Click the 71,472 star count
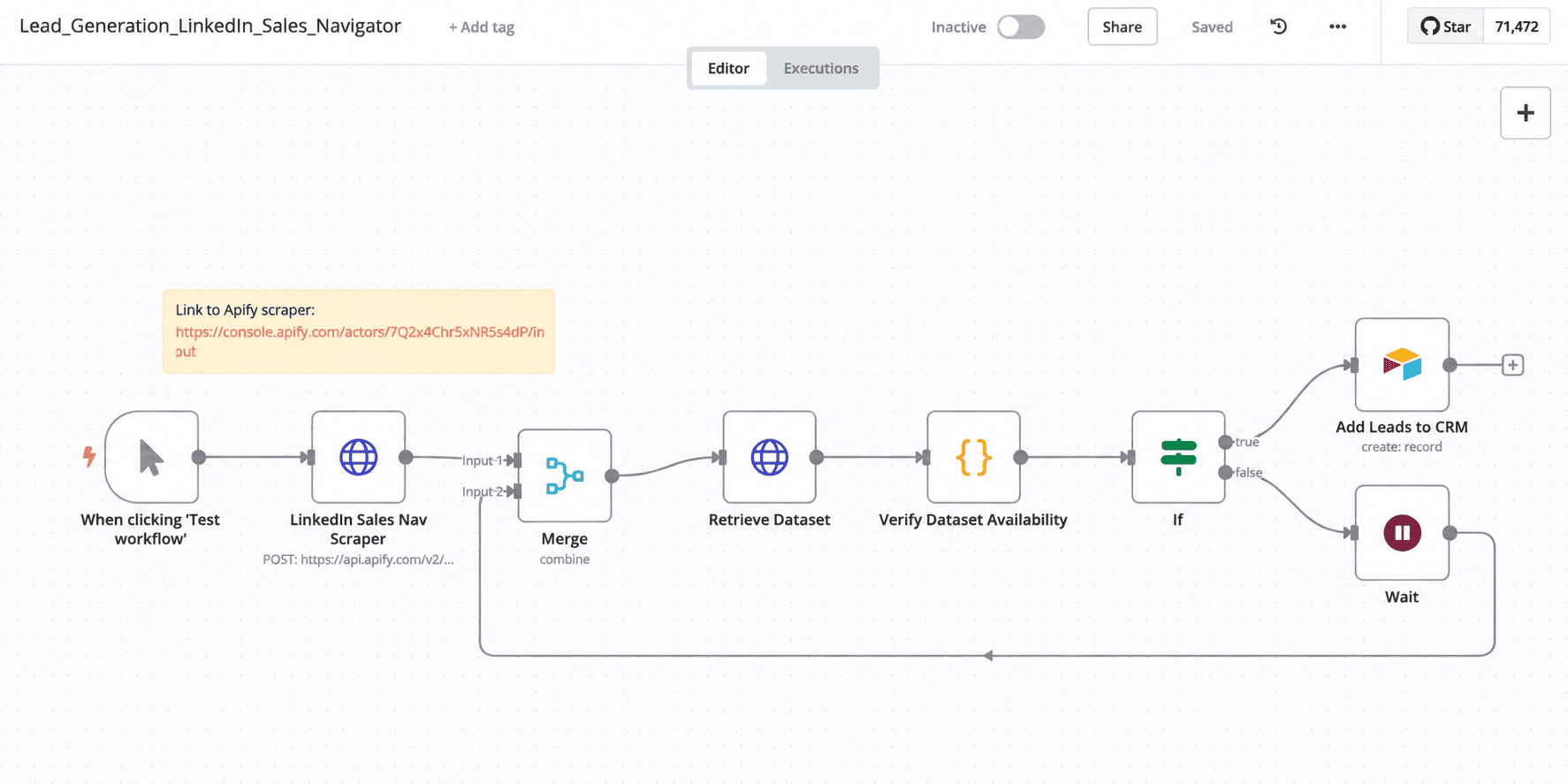 1516,27
